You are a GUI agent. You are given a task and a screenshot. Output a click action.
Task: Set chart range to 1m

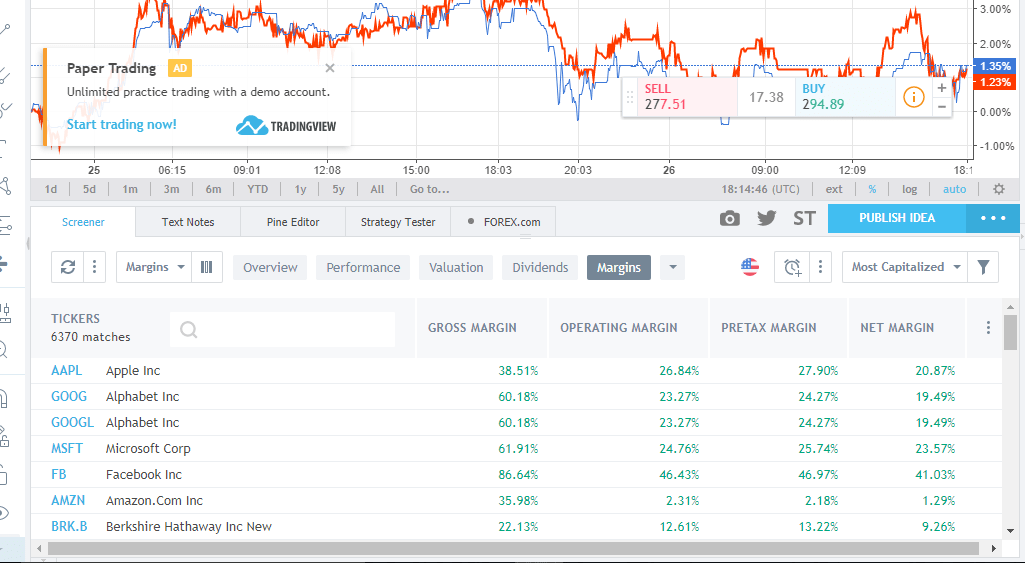click(x=129, y=189)
